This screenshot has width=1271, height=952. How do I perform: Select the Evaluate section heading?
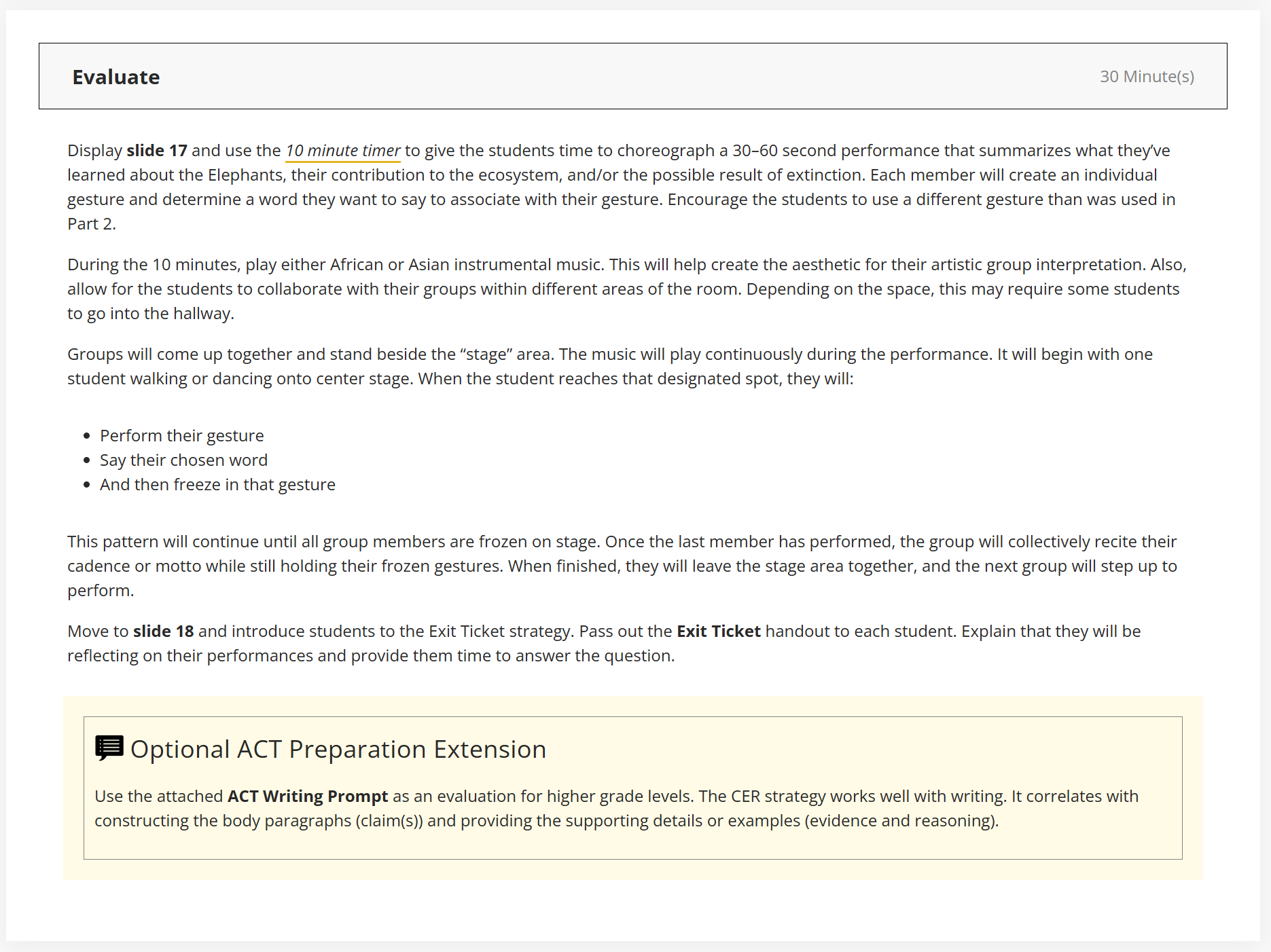tap(116, 77)
